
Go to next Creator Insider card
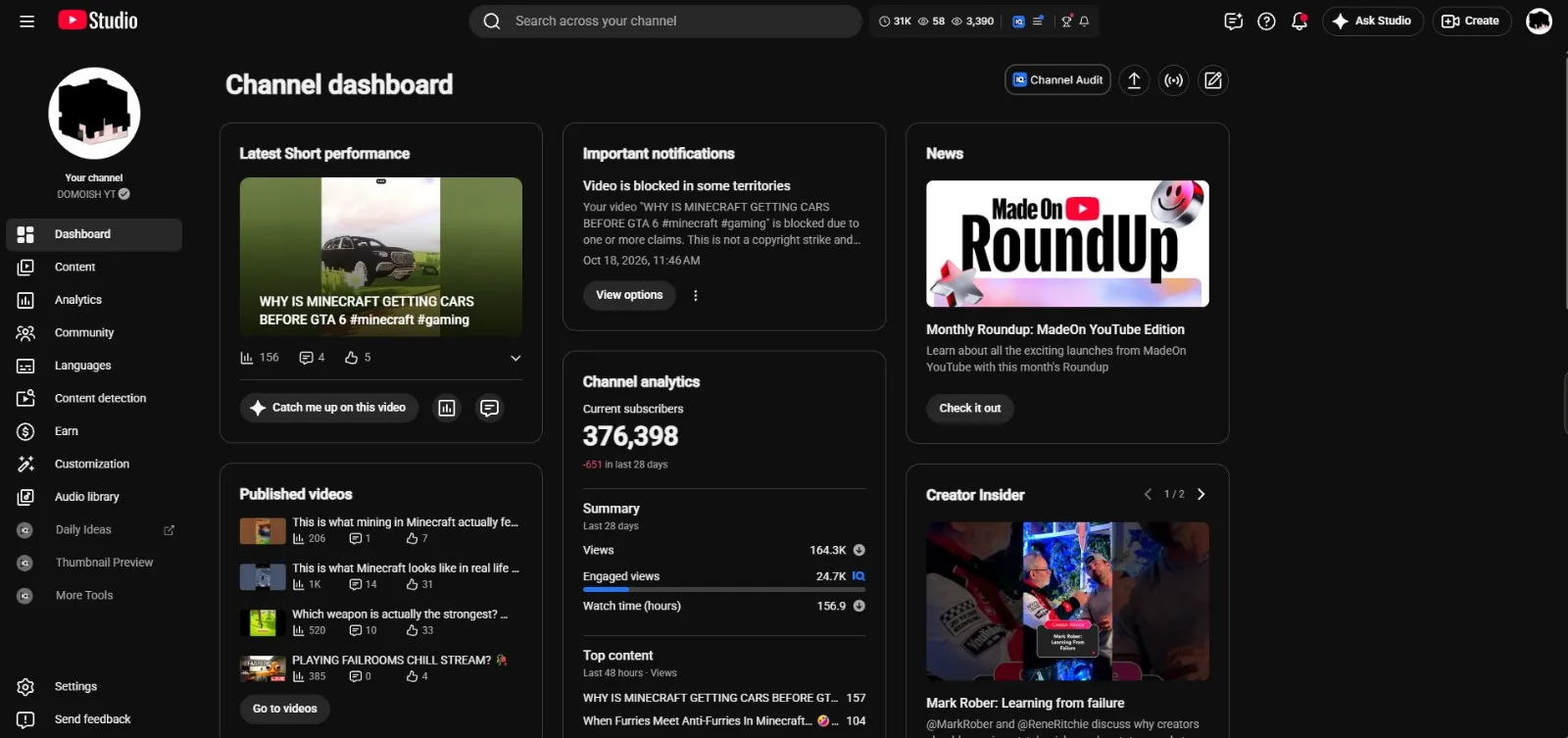click(1201, 494)
